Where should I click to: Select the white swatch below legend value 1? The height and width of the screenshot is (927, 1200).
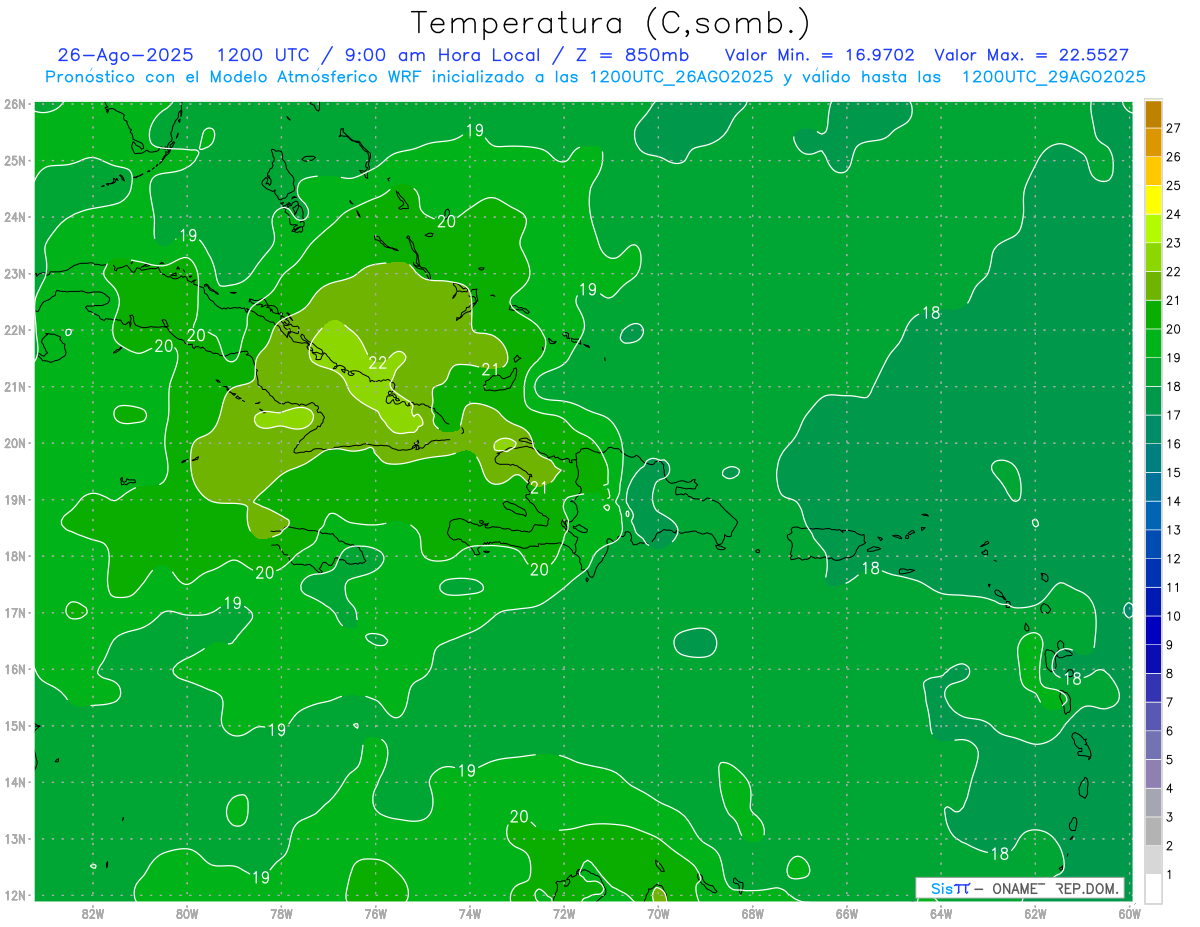tap(1153, 888)
